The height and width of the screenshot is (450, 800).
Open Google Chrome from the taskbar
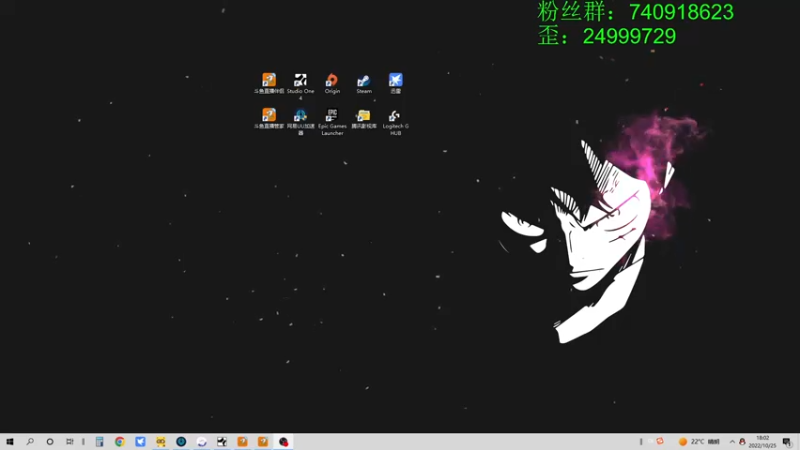click(119, 442)
